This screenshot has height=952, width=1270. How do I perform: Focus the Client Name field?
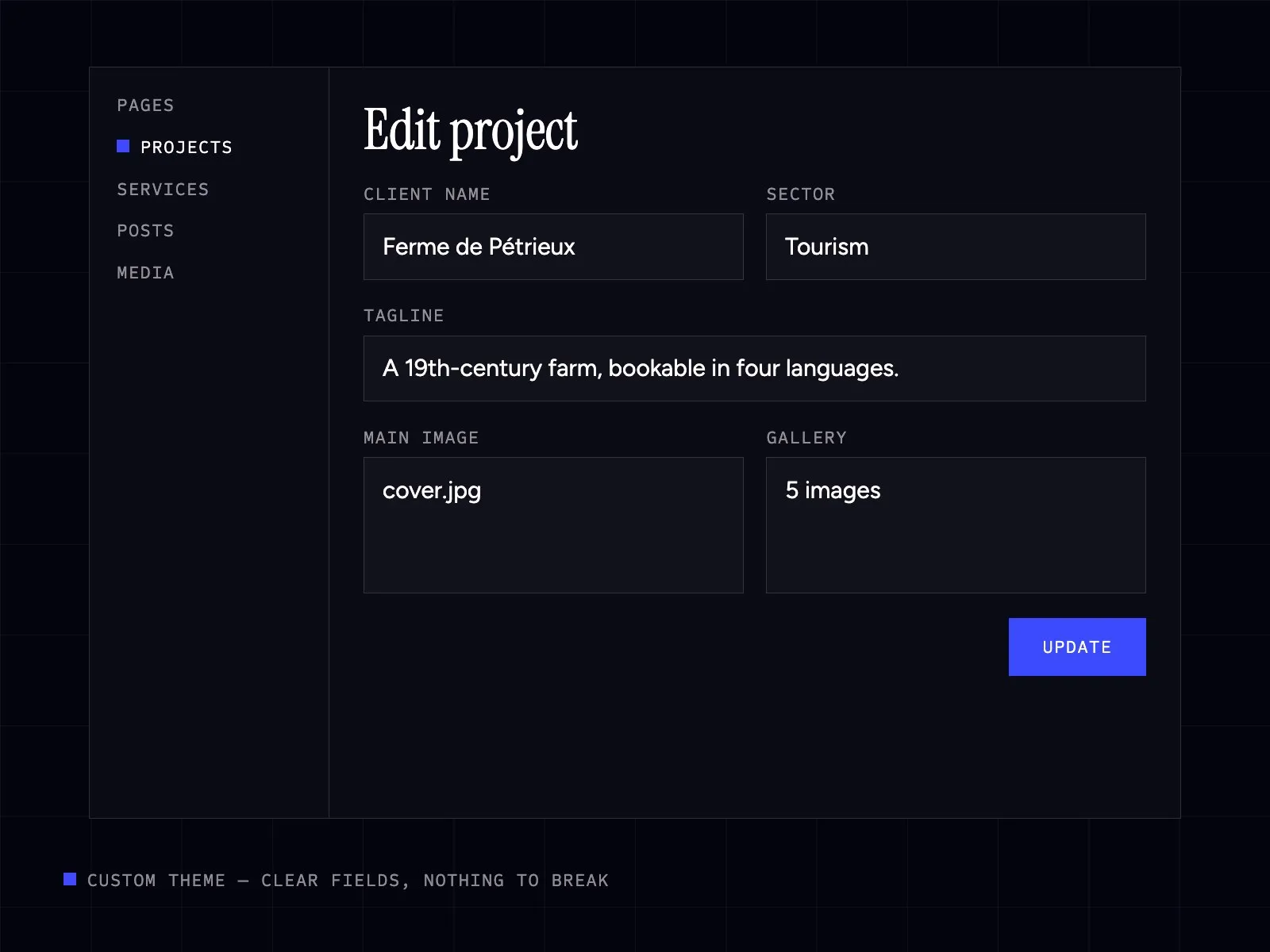[553, 247]
